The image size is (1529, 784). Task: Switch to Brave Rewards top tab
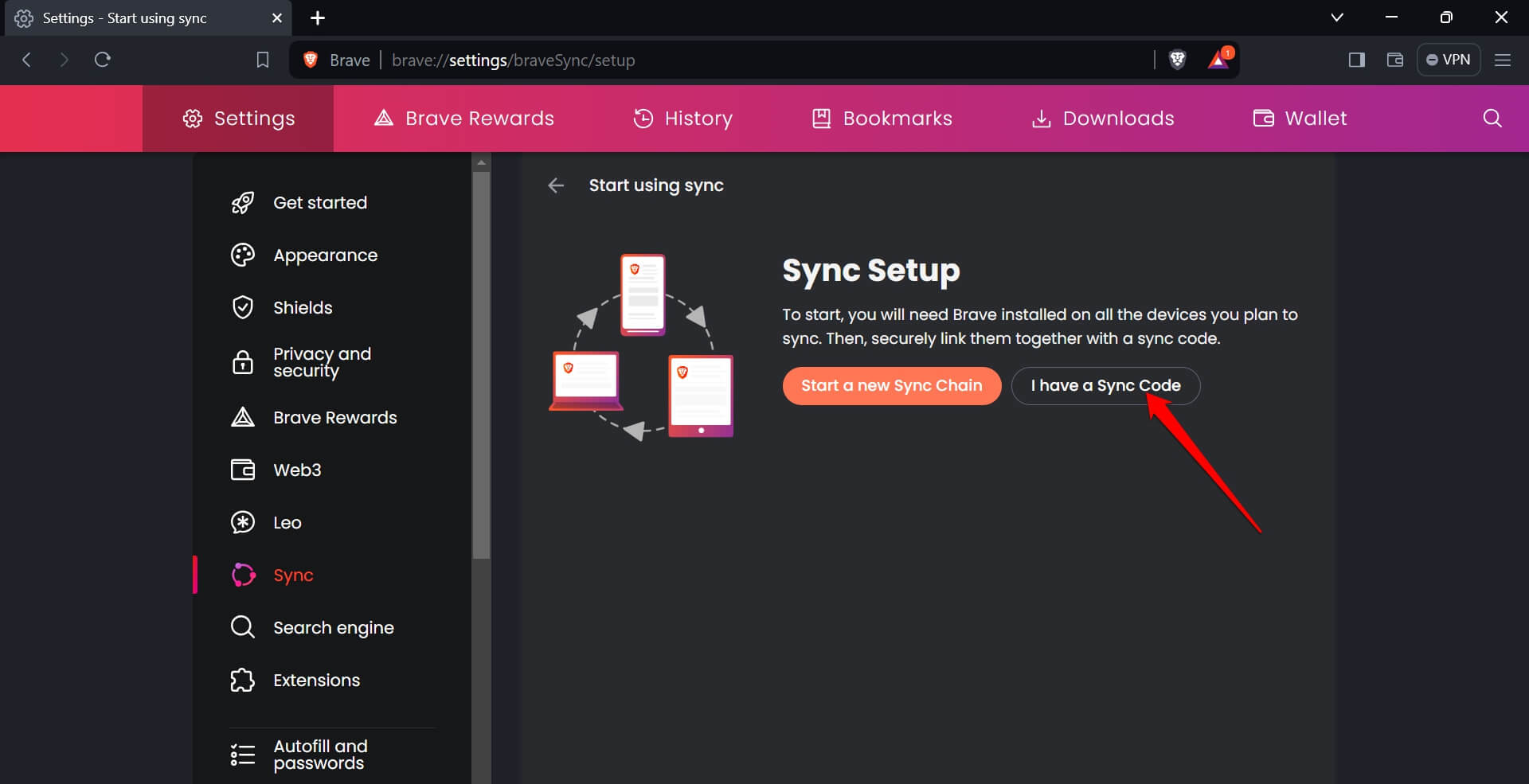click(464, 119)
